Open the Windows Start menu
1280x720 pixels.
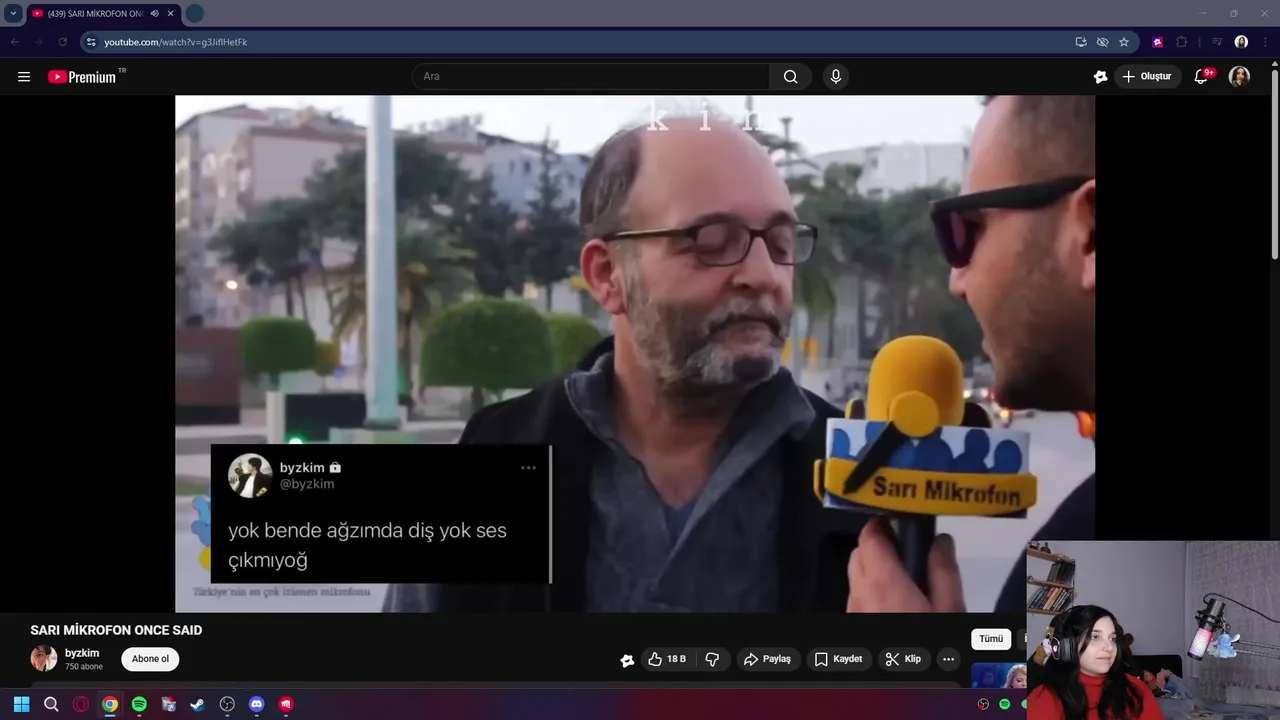(x=21, y=704)
